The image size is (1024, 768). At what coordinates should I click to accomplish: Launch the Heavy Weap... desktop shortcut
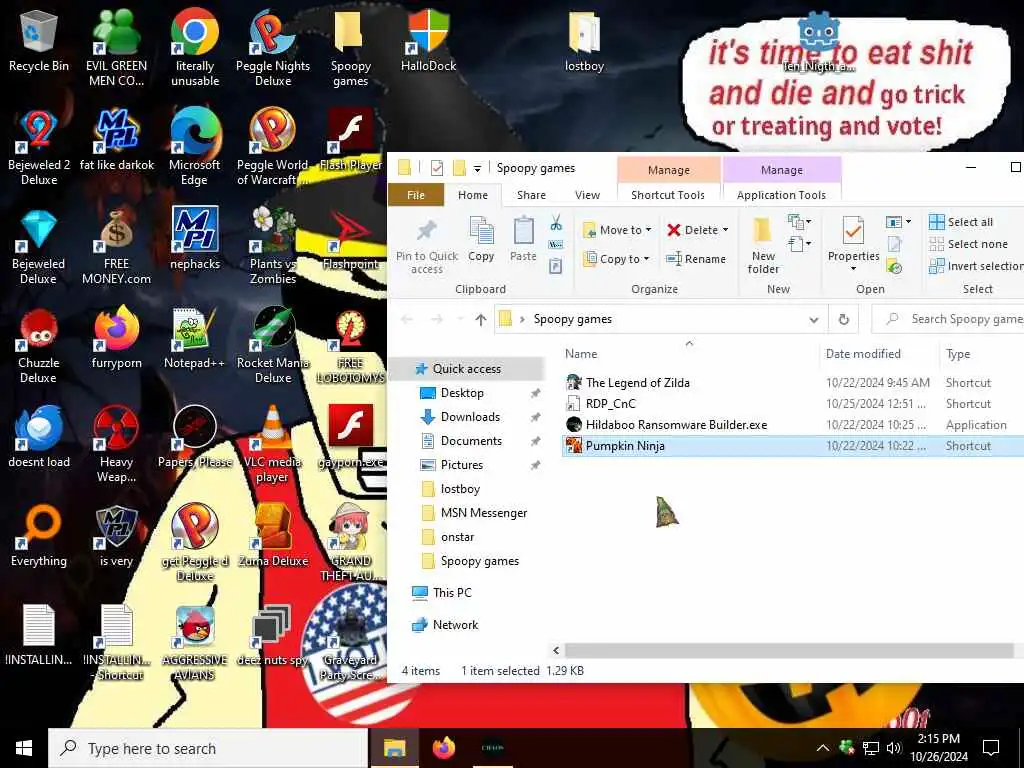[116, 444]
